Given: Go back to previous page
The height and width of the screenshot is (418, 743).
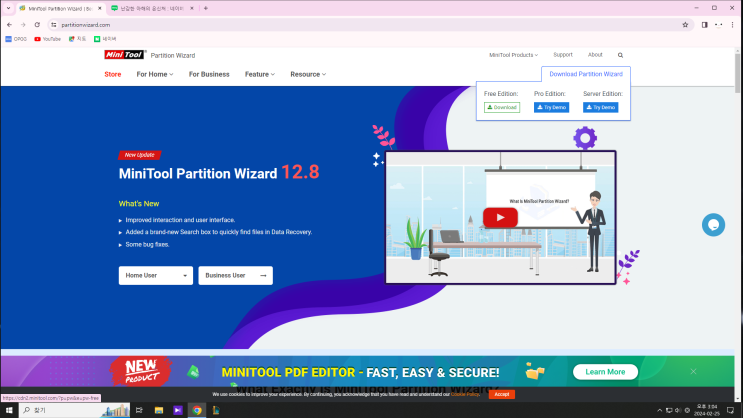Looking at the screenshot, I should [9, 25].
